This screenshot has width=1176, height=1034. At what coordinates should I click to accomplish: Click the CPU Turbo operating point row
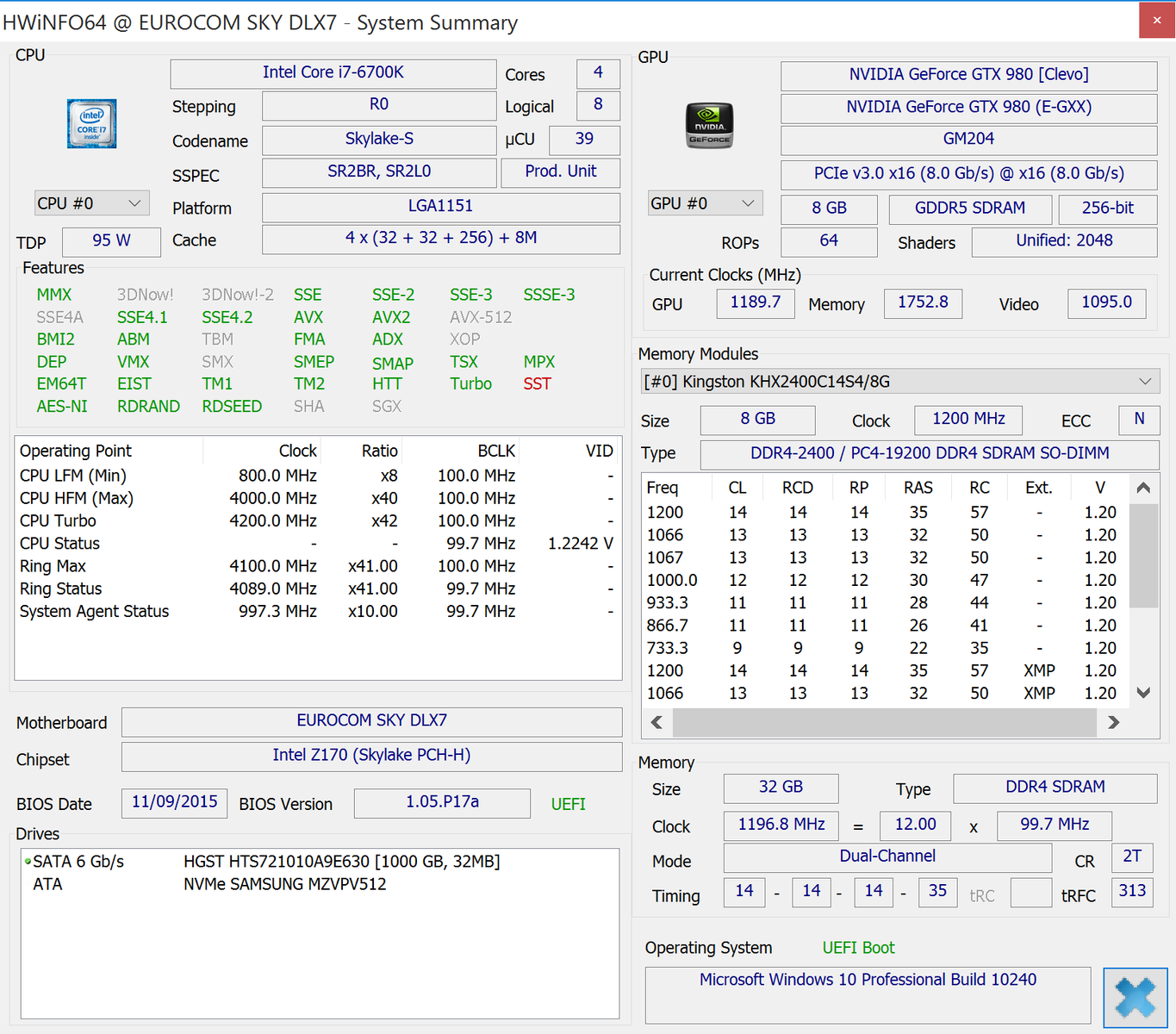[x=317, y=521]
